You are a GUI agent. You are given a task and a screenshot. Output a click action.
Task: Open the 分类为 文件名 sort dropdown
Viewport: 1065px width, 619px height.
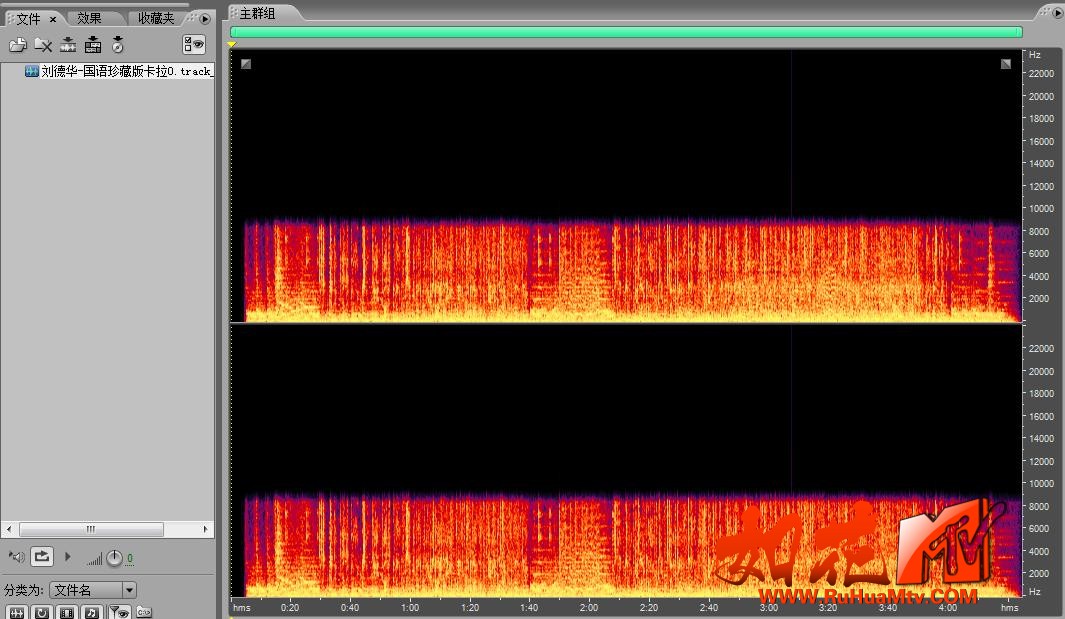(93, 590)
